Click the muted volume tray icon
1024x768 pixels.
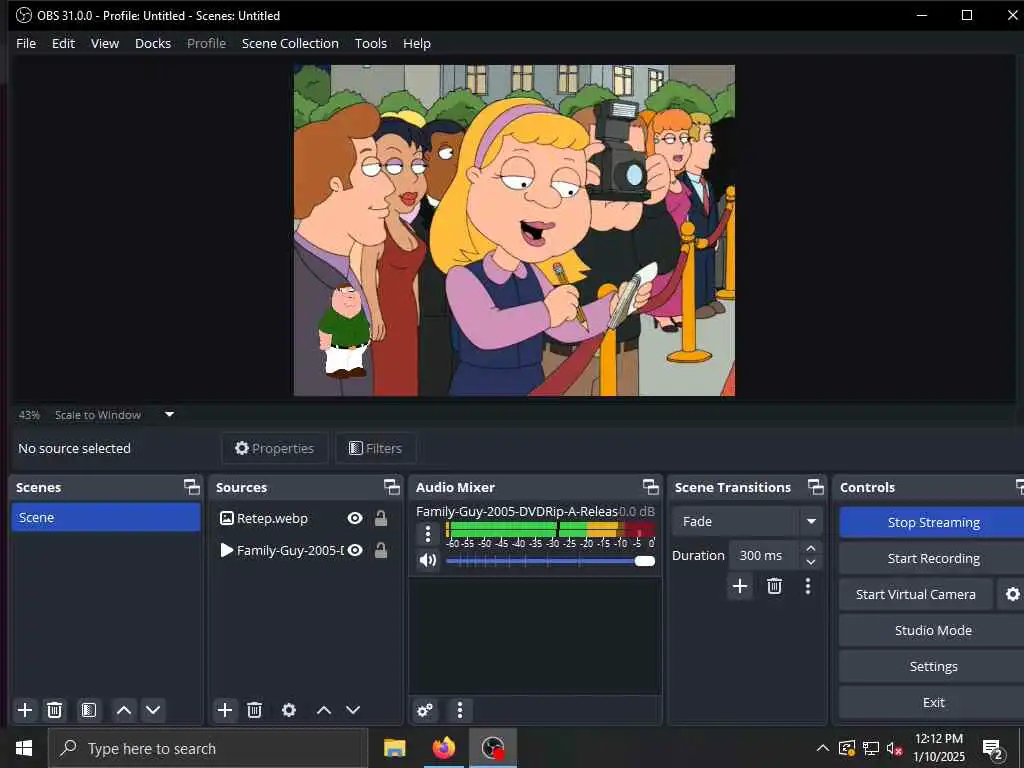click(x=895, y=748)
